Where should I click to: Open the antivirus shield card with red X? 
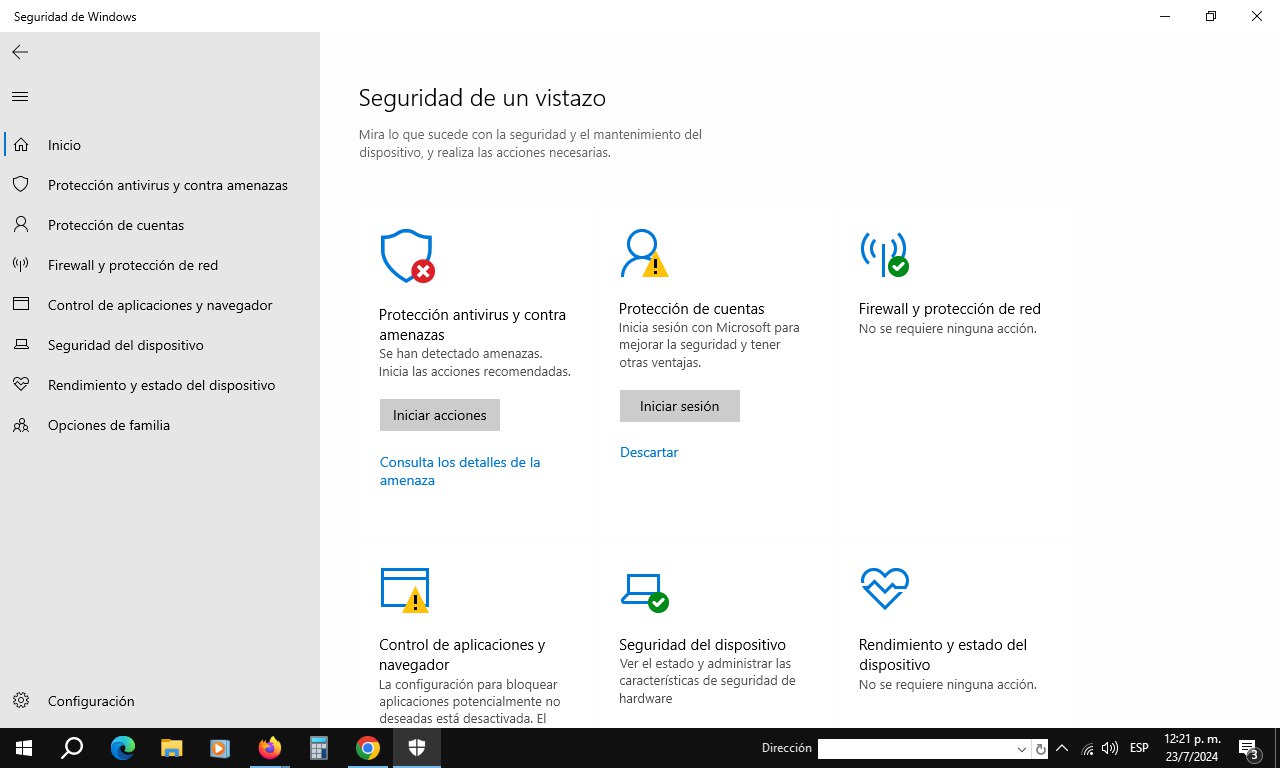pyautogui.click(x=407, y=256)
